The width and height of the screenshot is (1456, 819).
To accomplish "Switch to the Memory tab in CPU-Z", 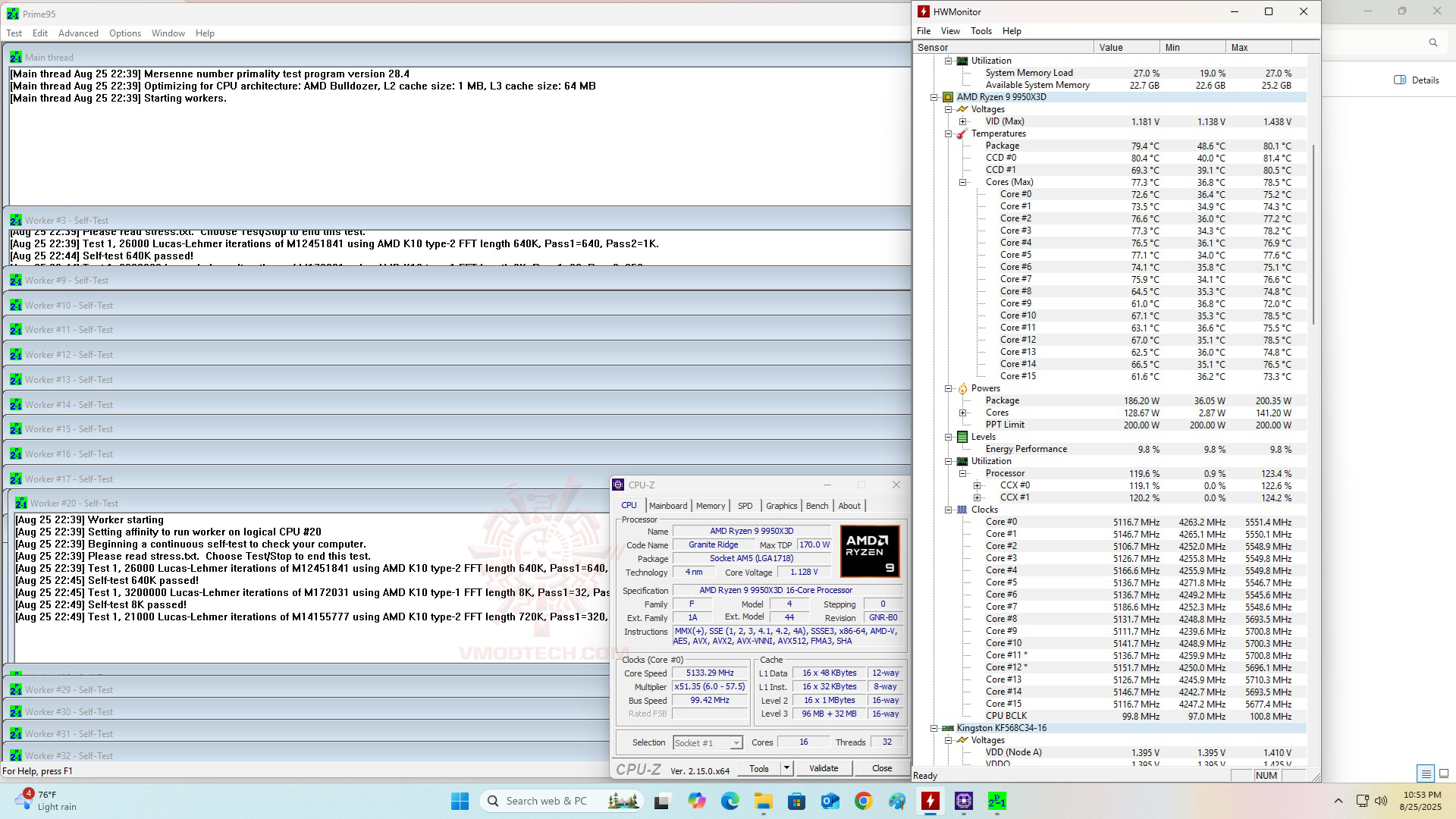I will click(x=711, y=506).
